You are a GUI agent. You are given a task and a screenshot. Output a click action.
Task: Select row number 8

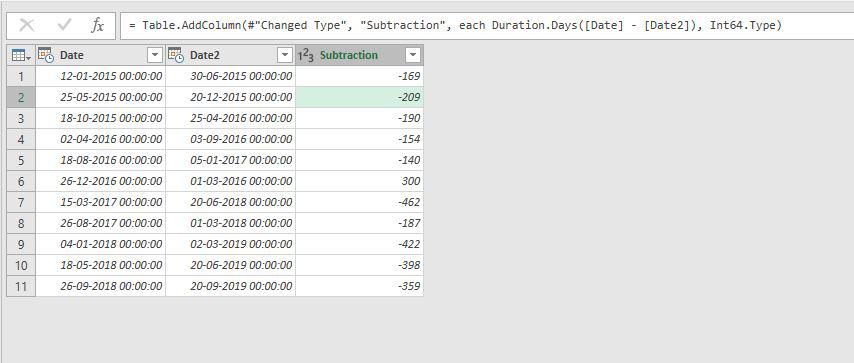pyautogui.click(x=21, y=223)
